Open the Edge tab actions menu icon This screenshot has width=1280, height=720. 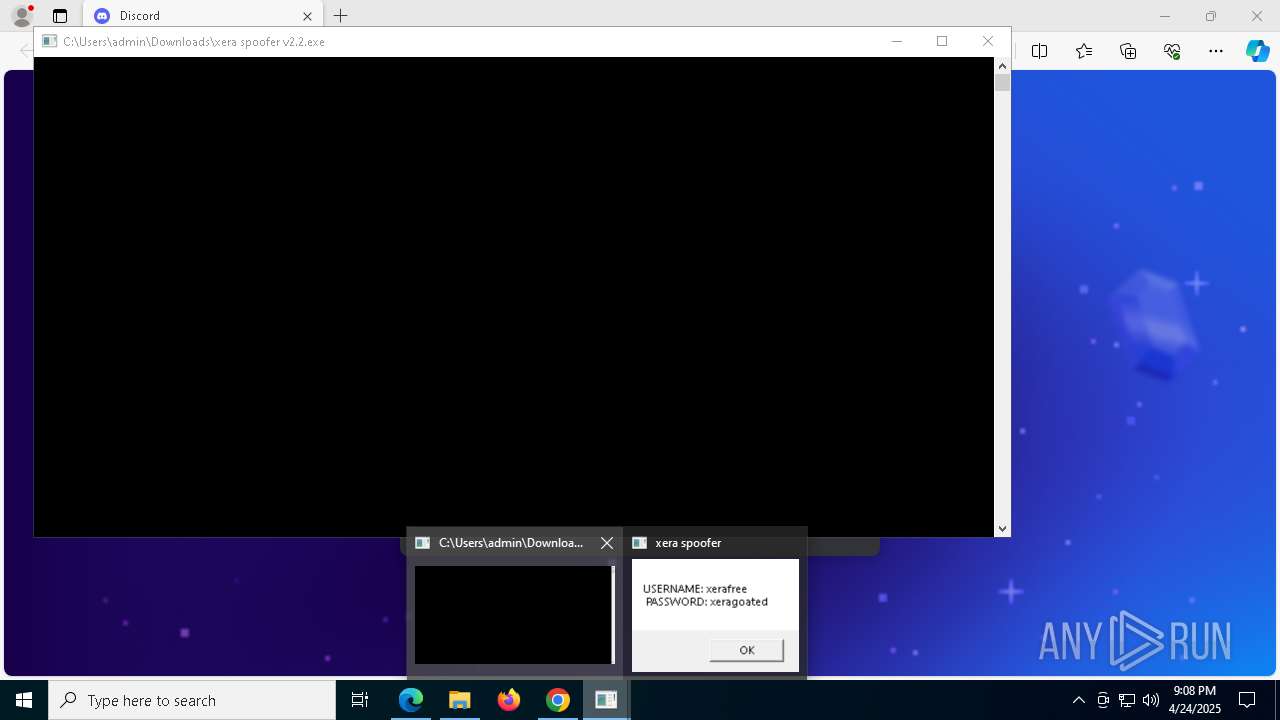[x=60, y=16]
